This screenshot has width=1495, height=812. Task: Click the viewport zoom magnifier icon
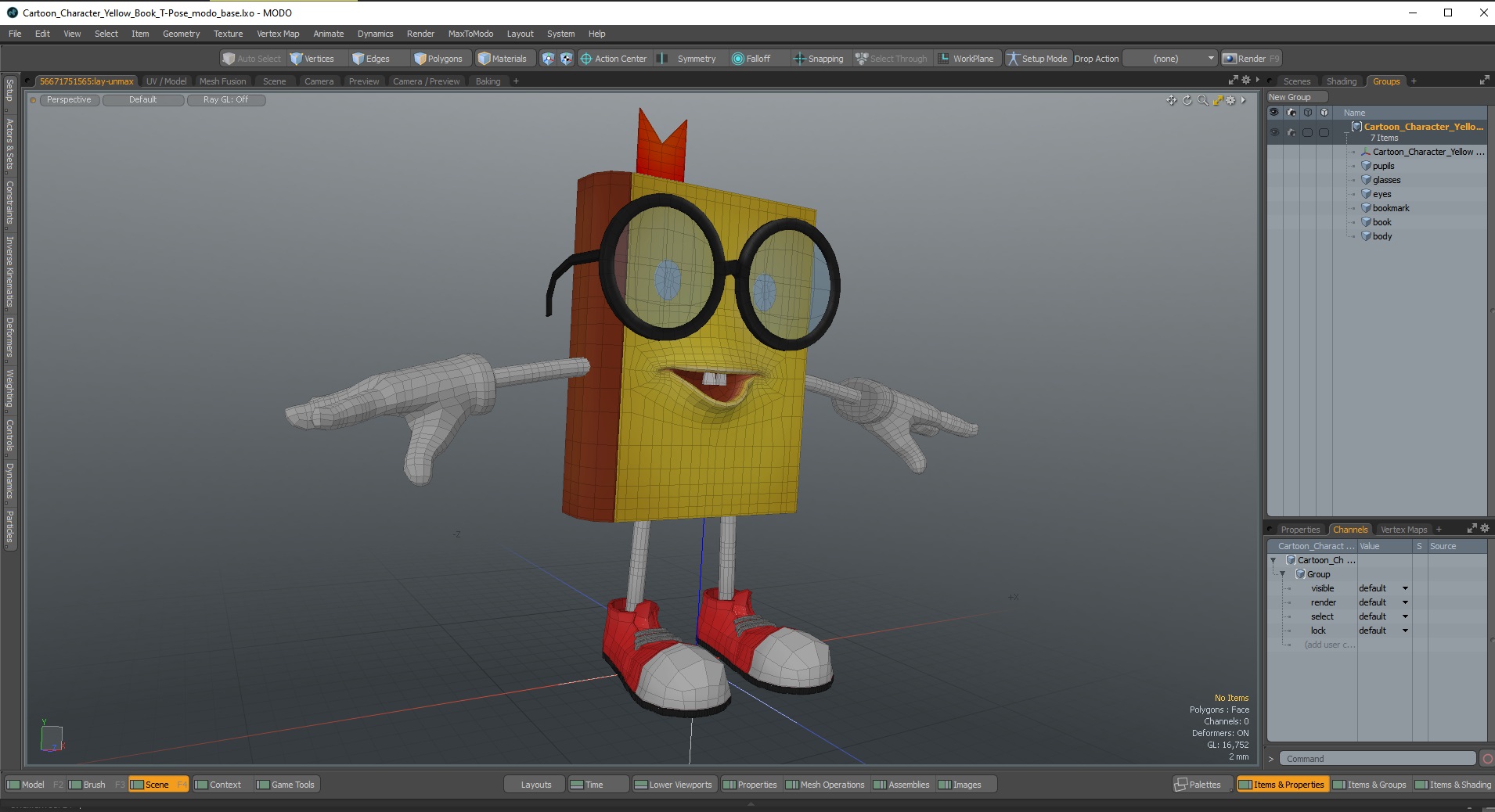[1202, 100]
